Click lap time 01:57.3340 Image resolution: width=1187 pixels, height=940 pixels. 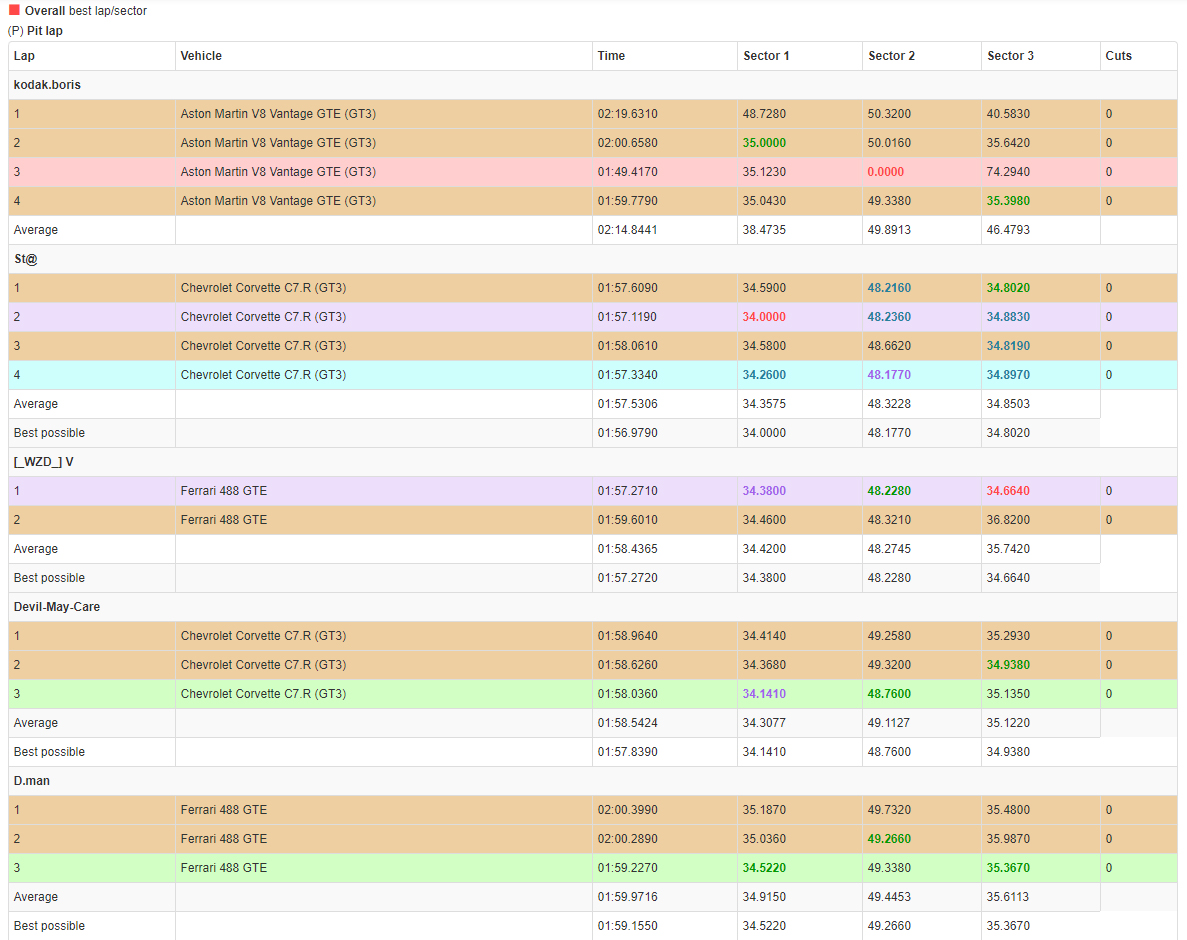[x=628, y=375]
